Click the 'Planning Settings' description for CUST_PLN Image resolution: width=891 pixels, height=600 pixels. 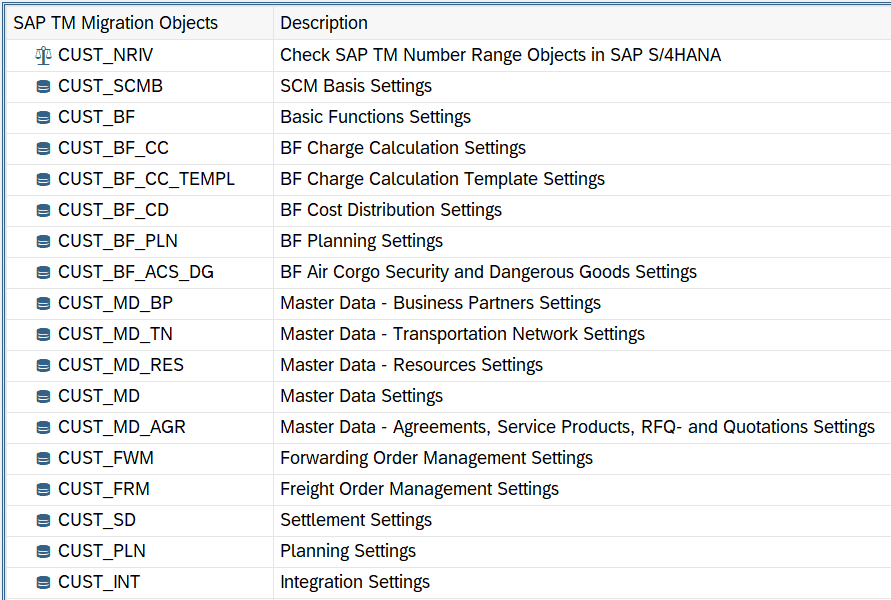(x=348, y=551)
